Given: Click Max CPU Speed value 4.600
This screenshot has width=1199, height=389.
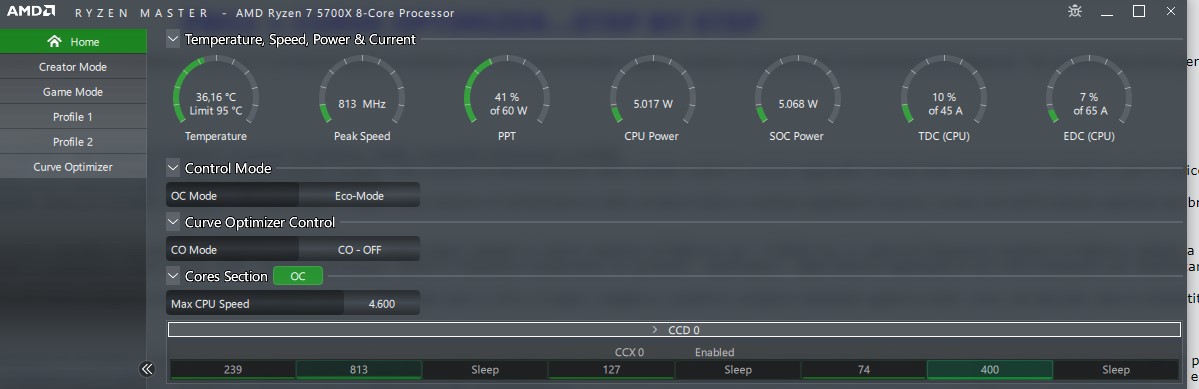Looking at the screenshot, I should [x=382, y=303].
